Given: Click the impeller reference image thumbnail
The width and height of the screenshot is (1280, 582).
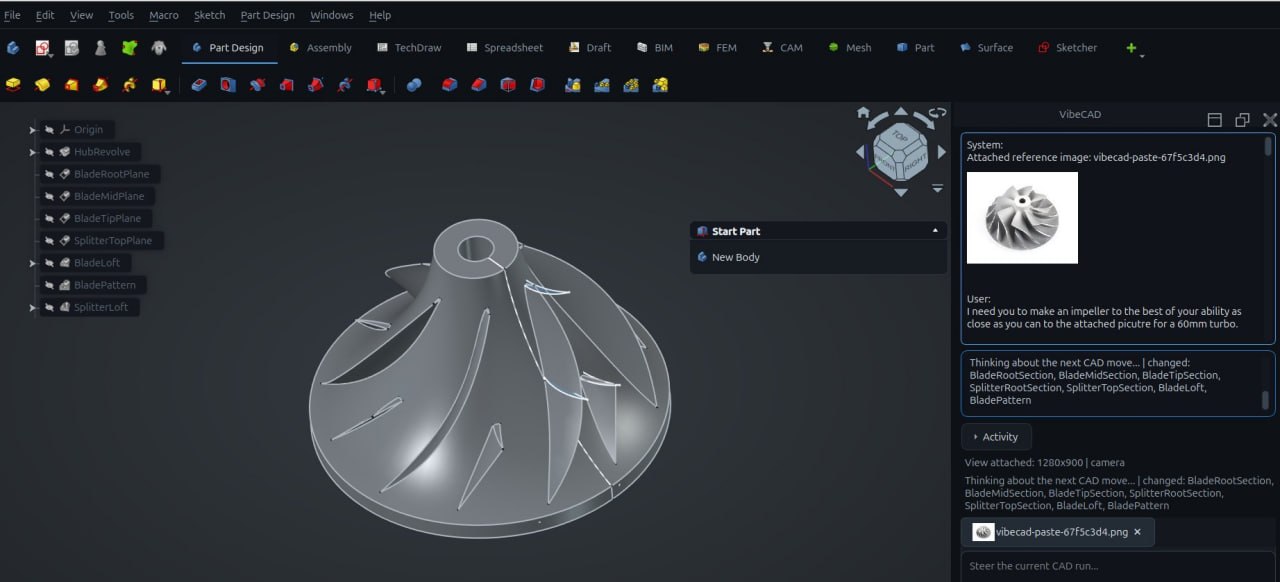Looking at the screenshot, I should point(1022,217).
